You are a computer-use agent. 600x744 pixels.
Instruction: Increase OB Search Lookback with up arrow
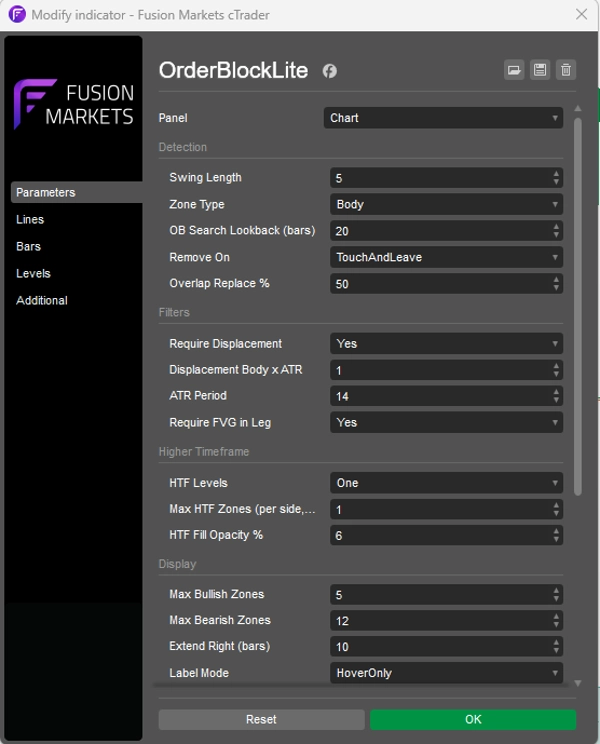coord(556,227)
